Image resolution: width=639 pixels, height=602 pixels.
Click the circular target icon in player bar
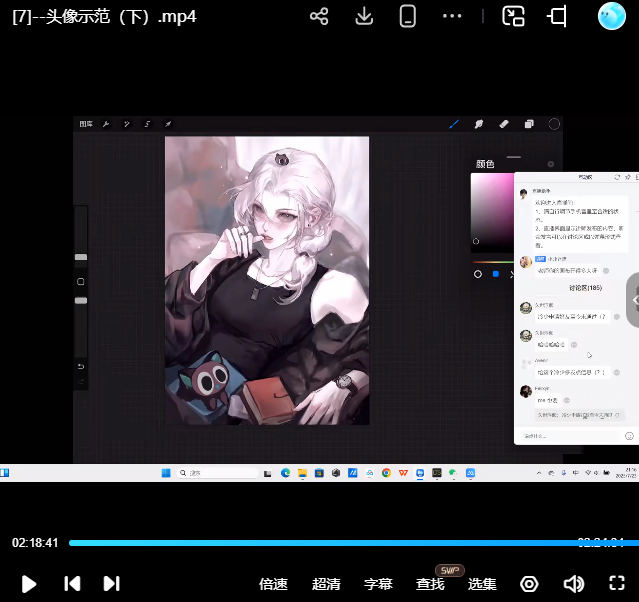tap(529, 584)
